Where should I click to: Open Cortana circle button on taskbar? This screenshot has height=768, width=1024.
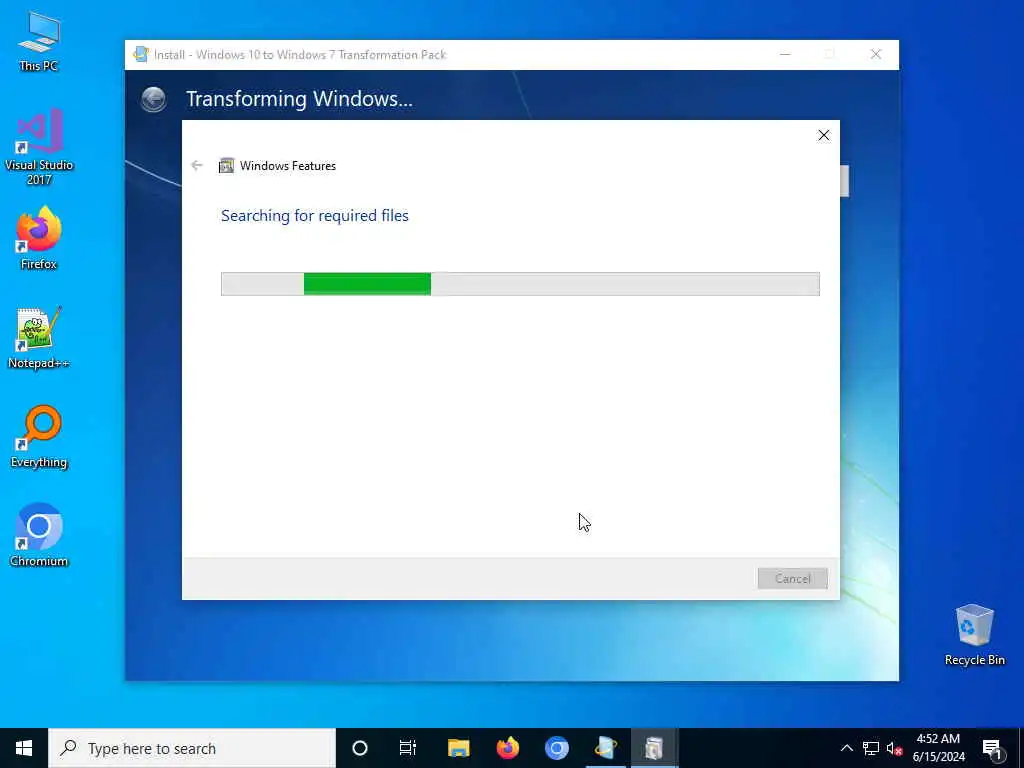[360, 748]
